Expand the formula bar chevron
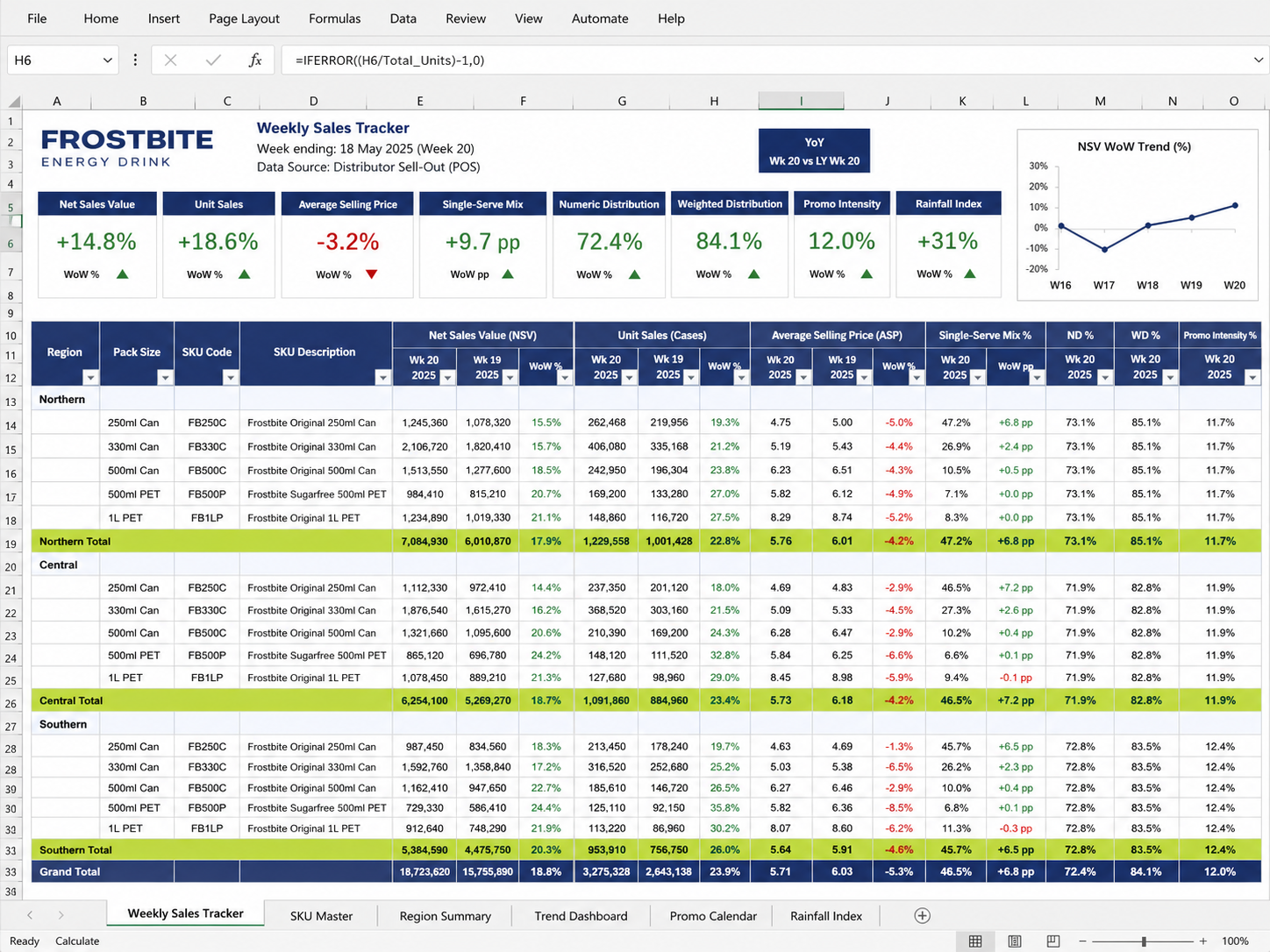 1259,60
